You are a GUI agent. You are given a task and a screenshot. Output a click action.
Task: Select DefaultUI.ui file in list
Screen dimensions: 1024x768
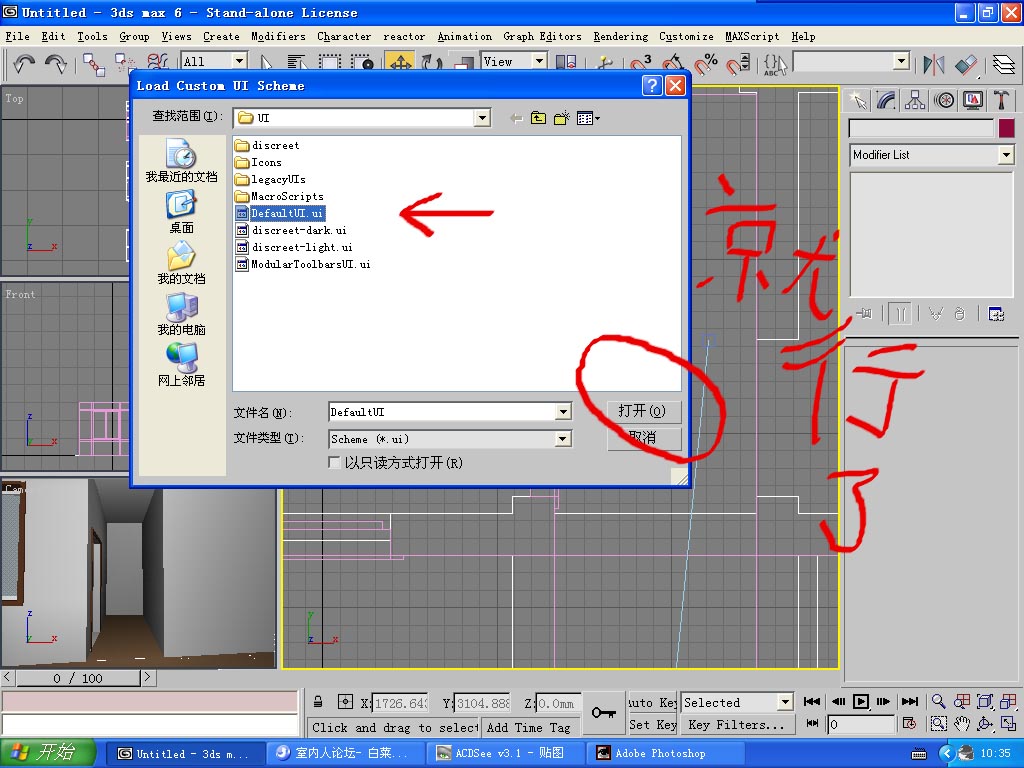point(280,213)
